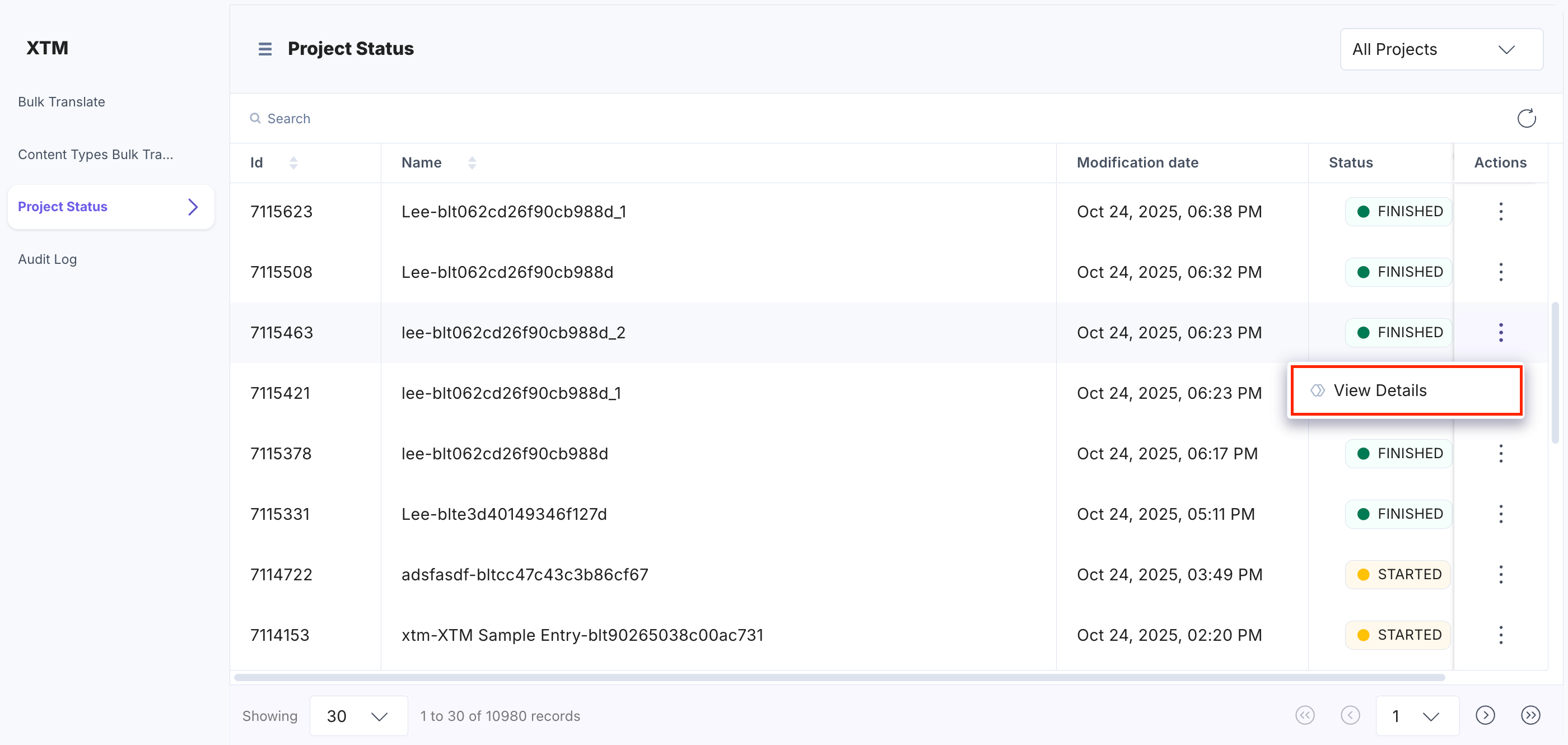Click inside the Search input field
Screen dimensions: 1568x745
tap(426, 118)
